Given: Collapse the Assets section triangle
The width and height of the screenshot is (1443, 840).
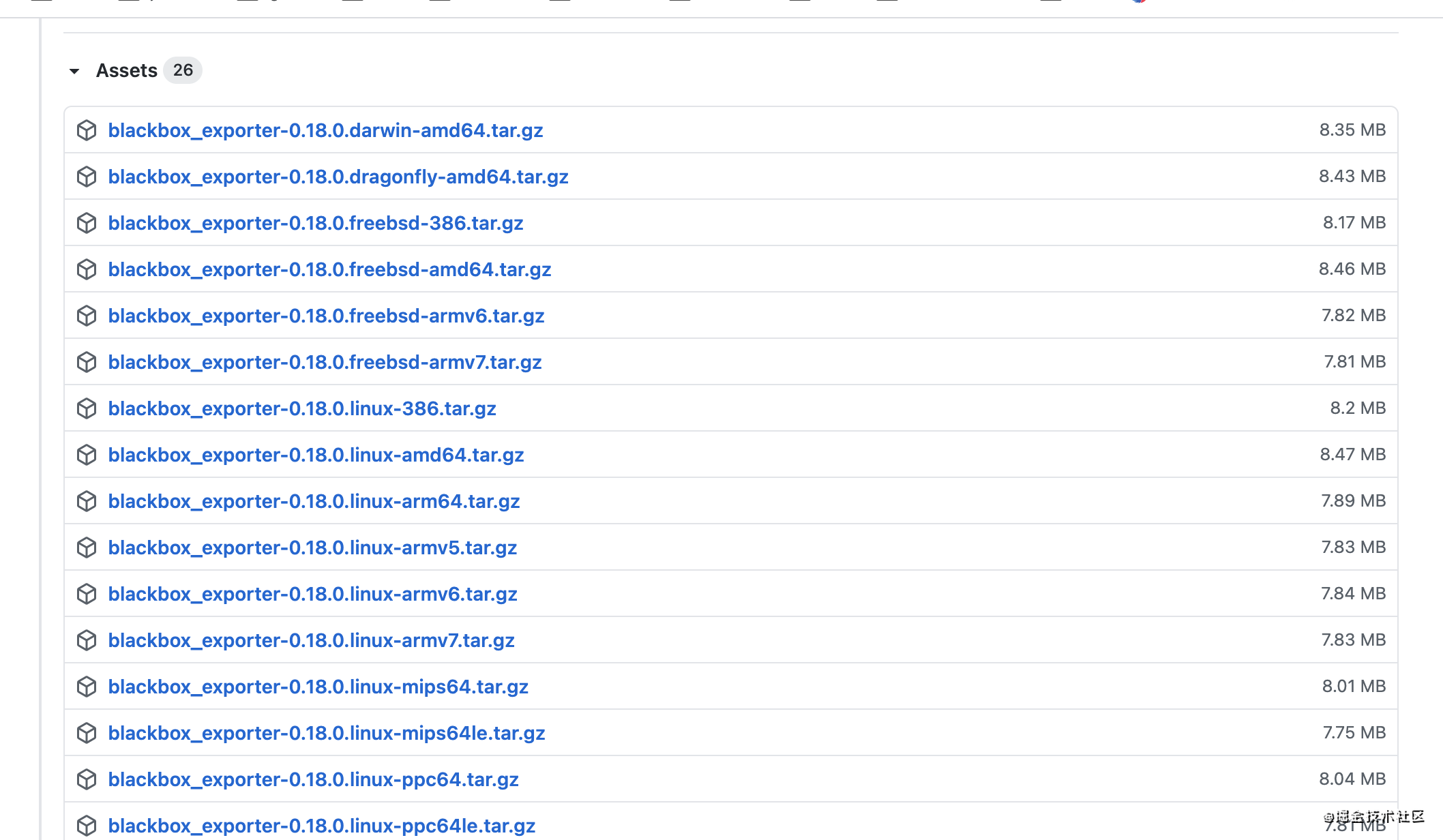Looking at the screenshot, I should click(x=74, y=71).
